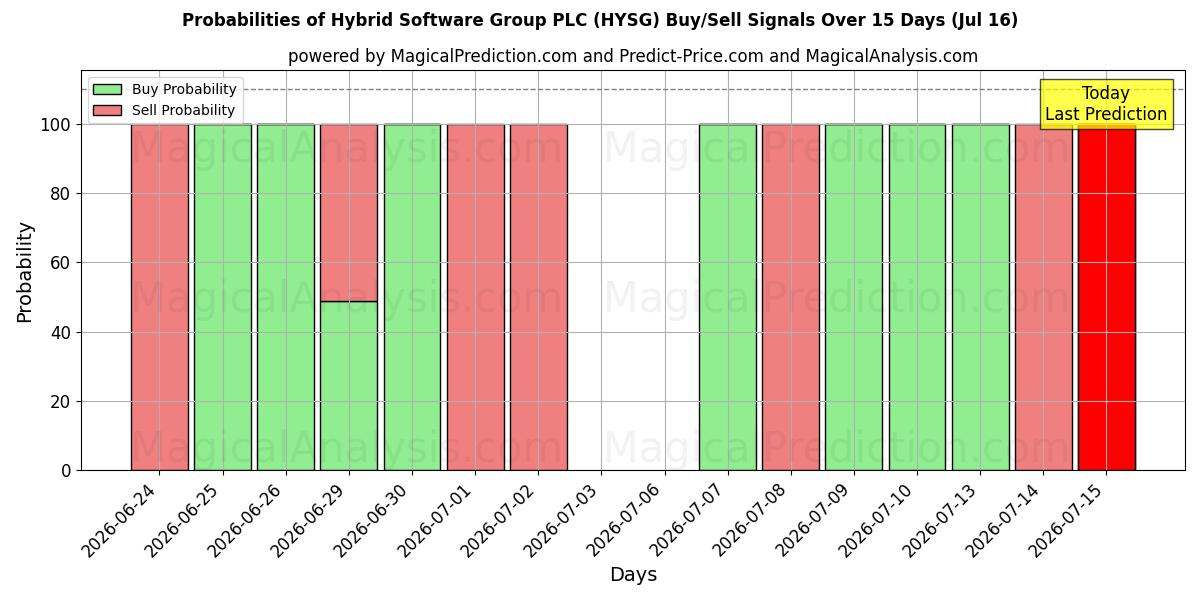Click the red bar for 2026-06-24
Image resolution: width=1200 pixels, height=600 pixels.
pos(160,297)
